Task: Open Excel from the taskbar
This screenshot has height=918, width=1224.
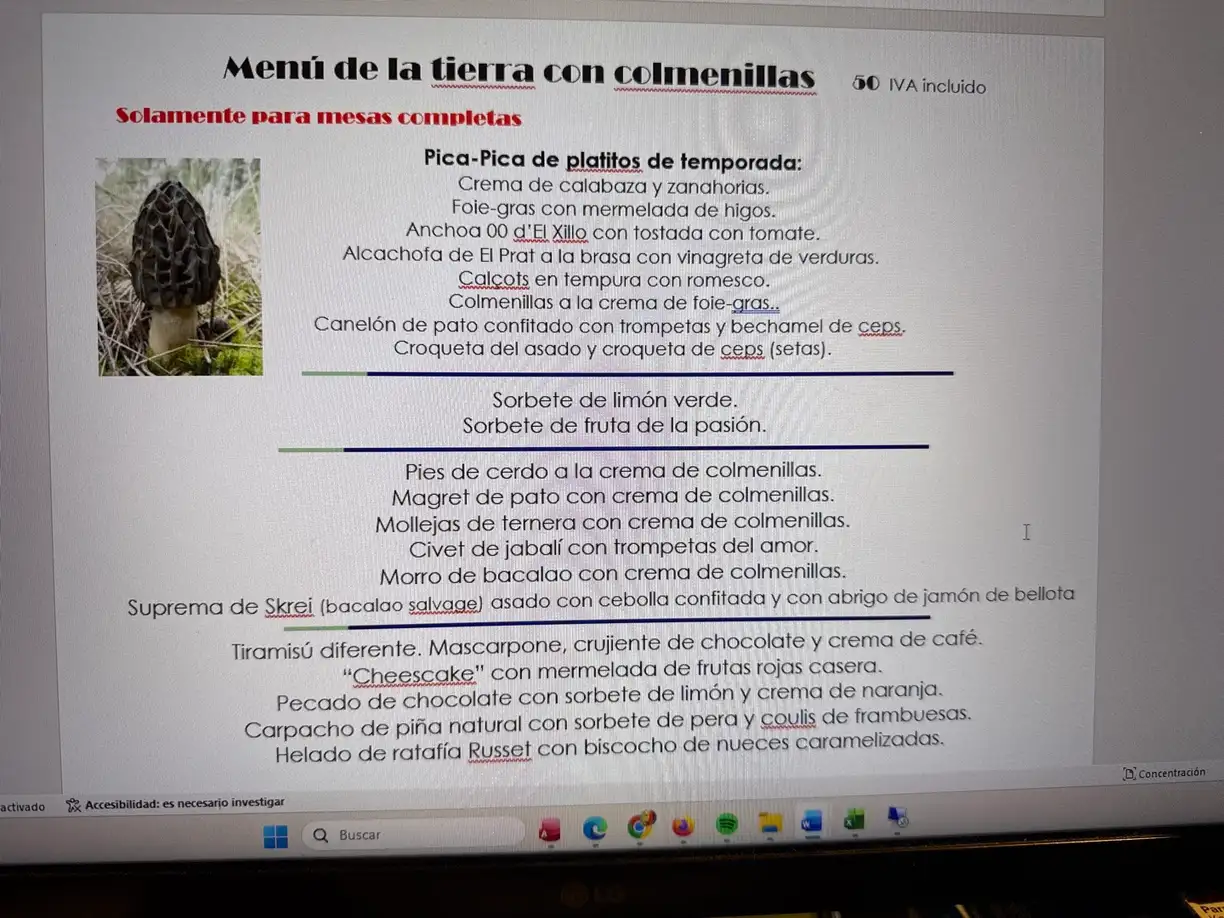Action: click(x=854, y=820)
